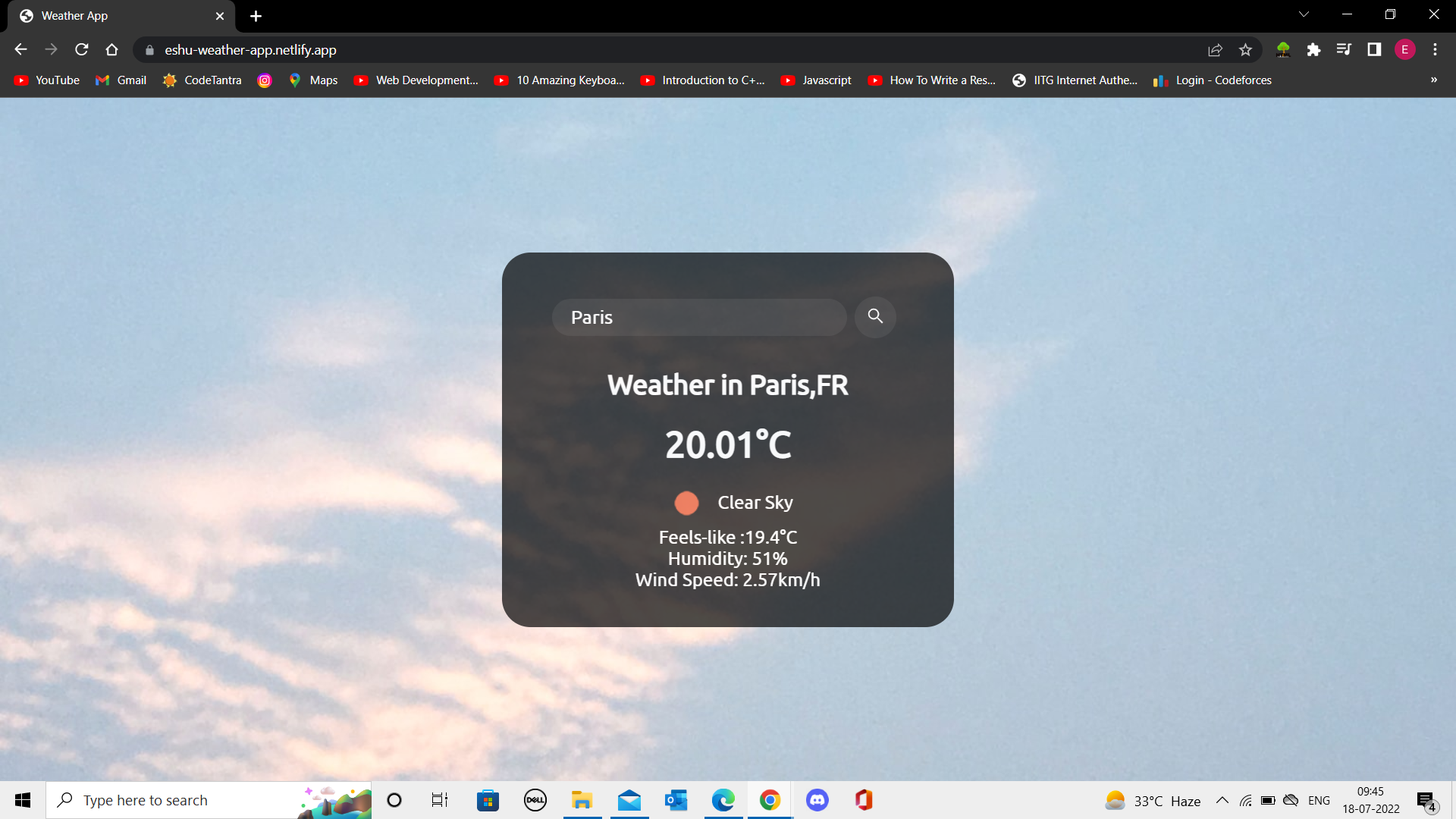Open the Chrome three-dot menu
The image size is (1456, 819).
(1435, 49)
